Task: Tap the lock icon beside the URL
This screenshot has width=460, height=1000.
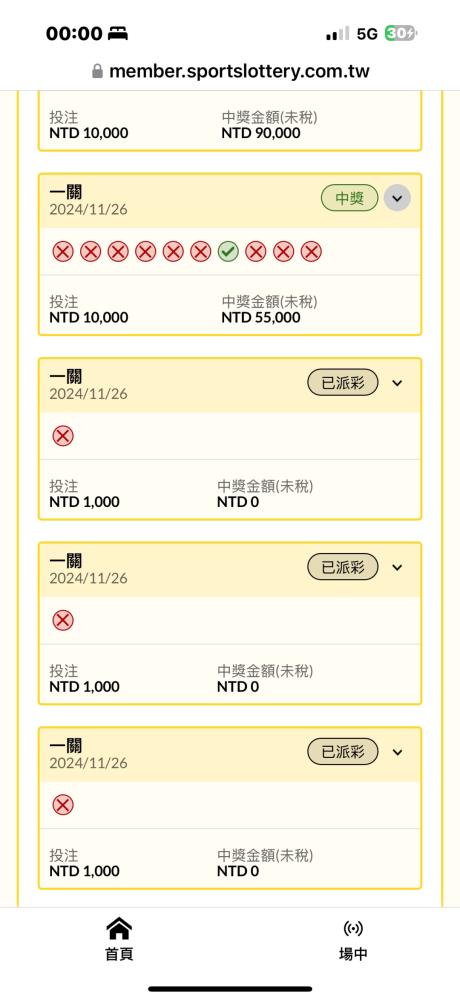Action: (98, 70)
